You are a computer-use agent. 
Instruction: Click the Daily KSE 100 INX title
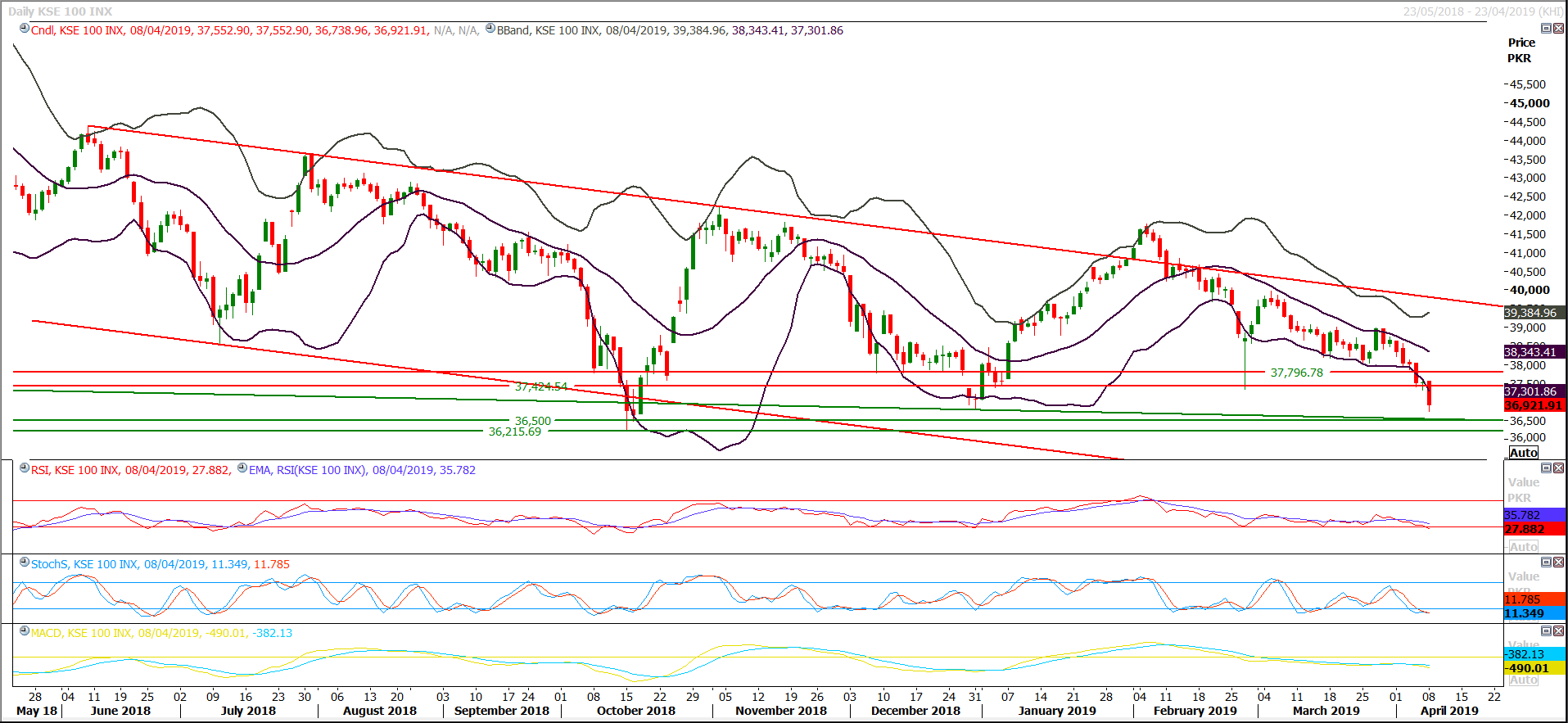[61, 11]
